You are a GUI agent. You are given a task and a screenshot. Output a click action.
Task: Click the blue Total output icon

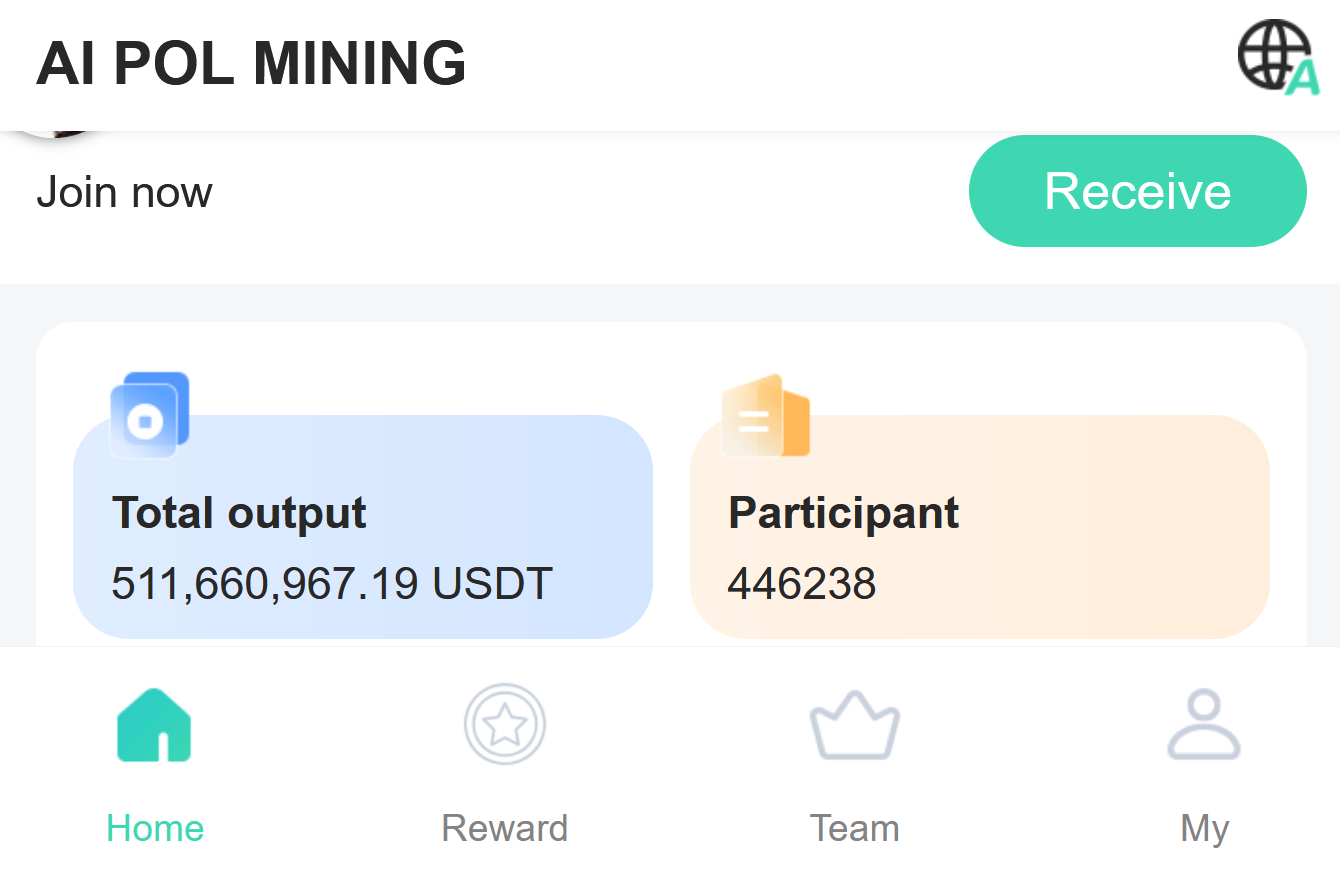click(x=149, y=416)
